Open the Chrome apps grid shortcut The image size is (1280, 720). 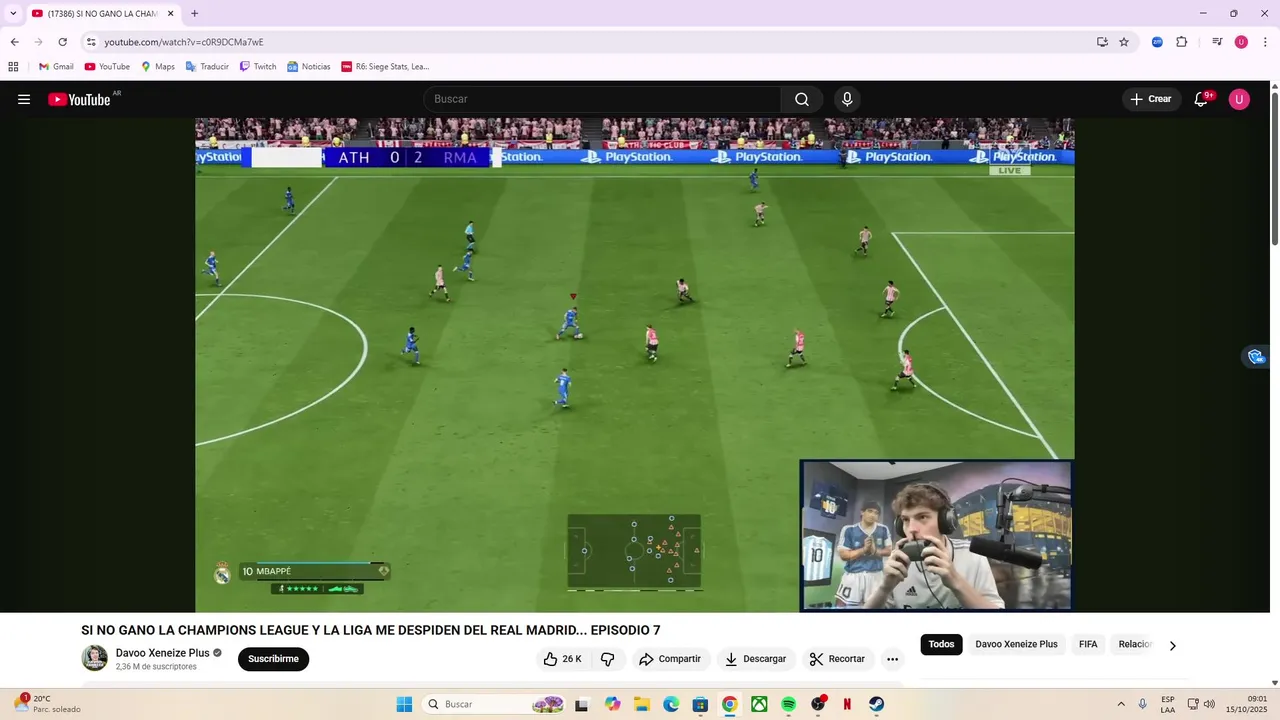(x=13, y=67)
